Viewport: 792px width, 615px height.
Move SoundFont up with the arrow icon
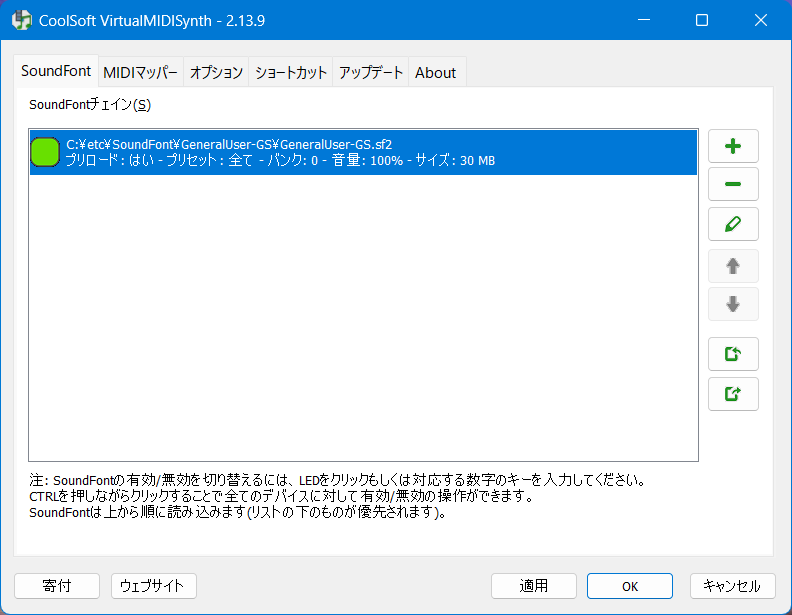[733, 266]
